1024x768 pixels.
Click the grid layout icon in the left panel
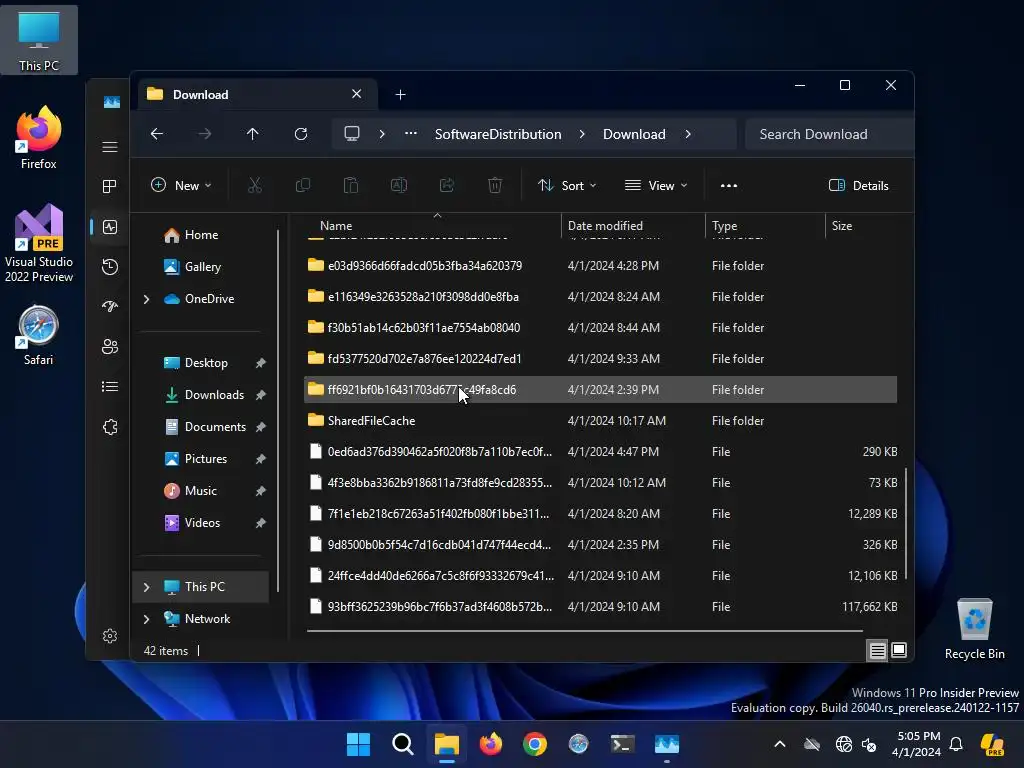[110, 187]
